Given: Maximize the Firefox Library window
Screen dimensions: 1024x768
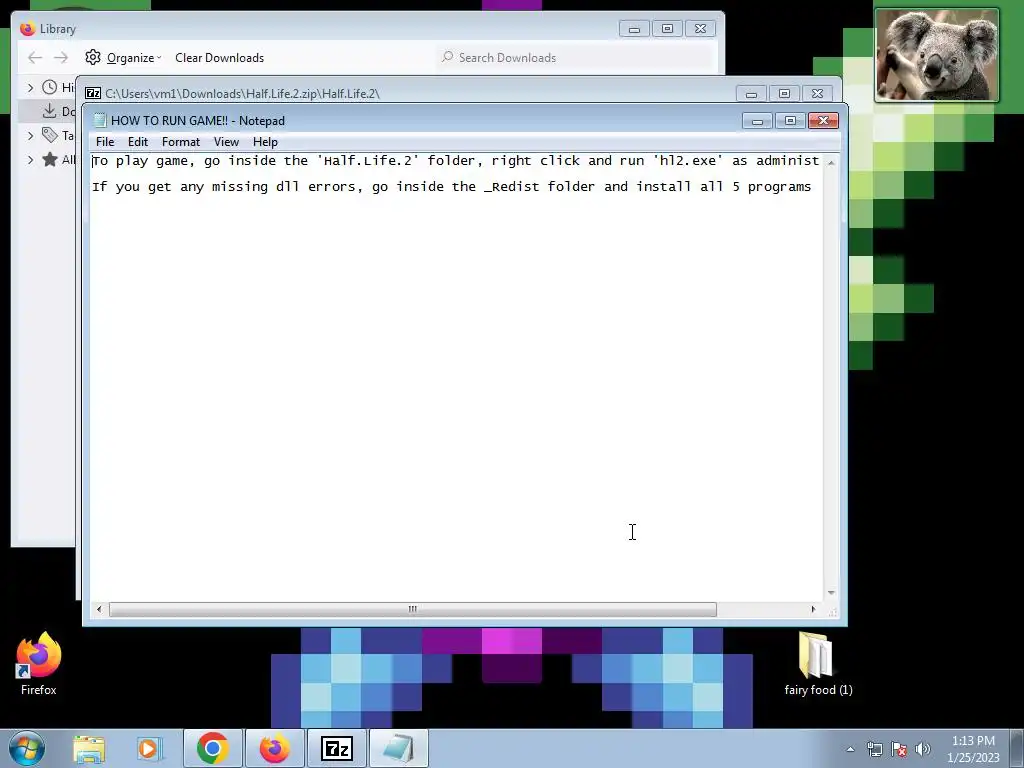Looking at the screenshot, I should point(667,29).
